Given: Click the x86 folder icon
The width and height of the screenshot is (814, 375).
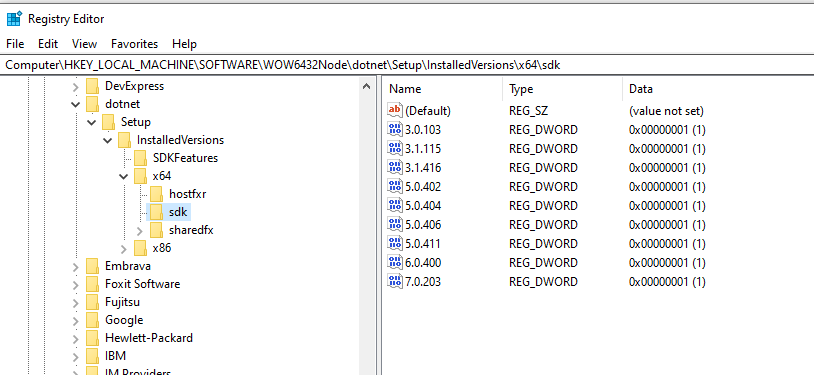Looking at the screenshot, I should [x=141, y=248].
